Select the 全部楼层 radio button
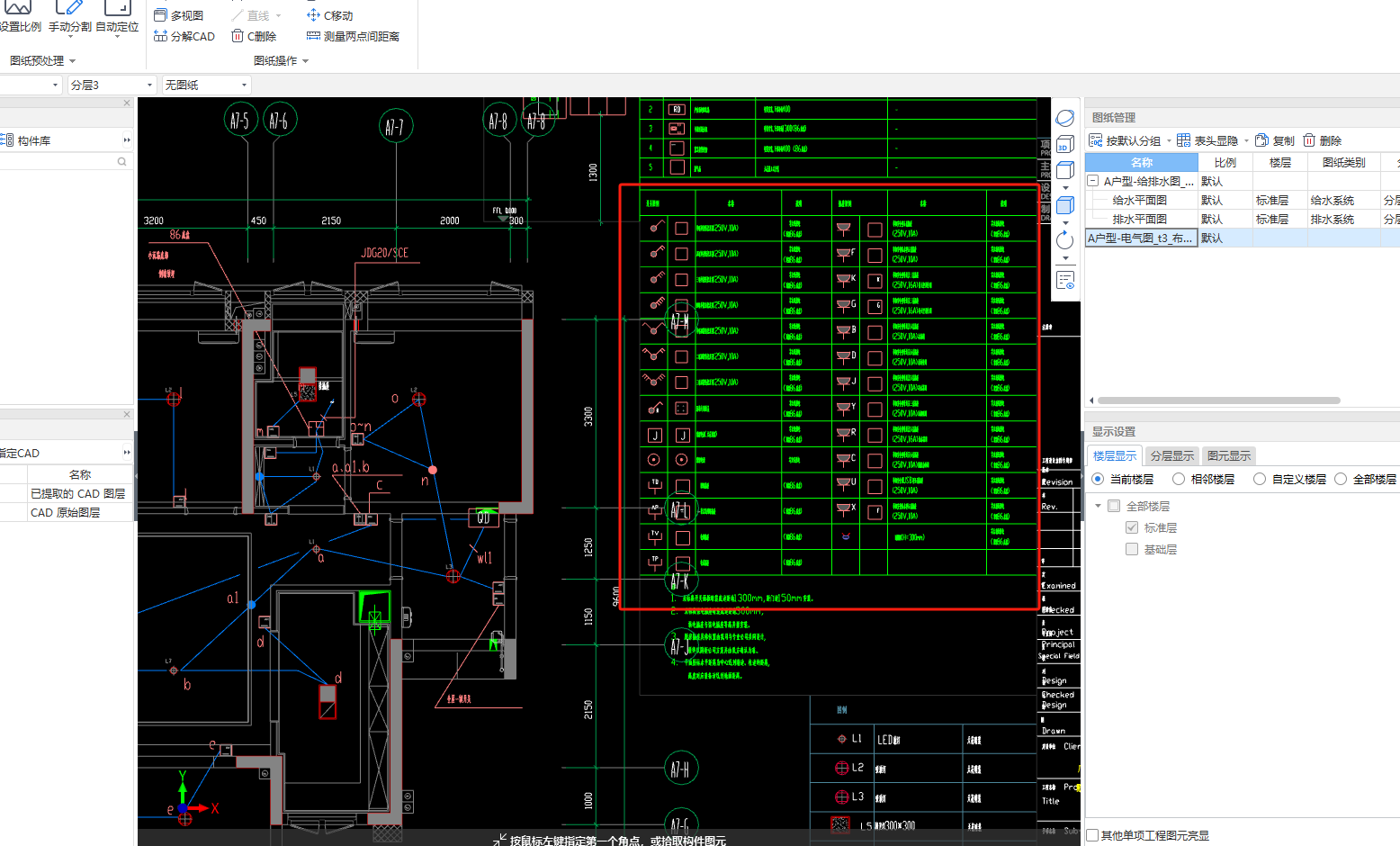Image resolution: width=1400 pixels, height=846 pixels. coord(1341,479)
